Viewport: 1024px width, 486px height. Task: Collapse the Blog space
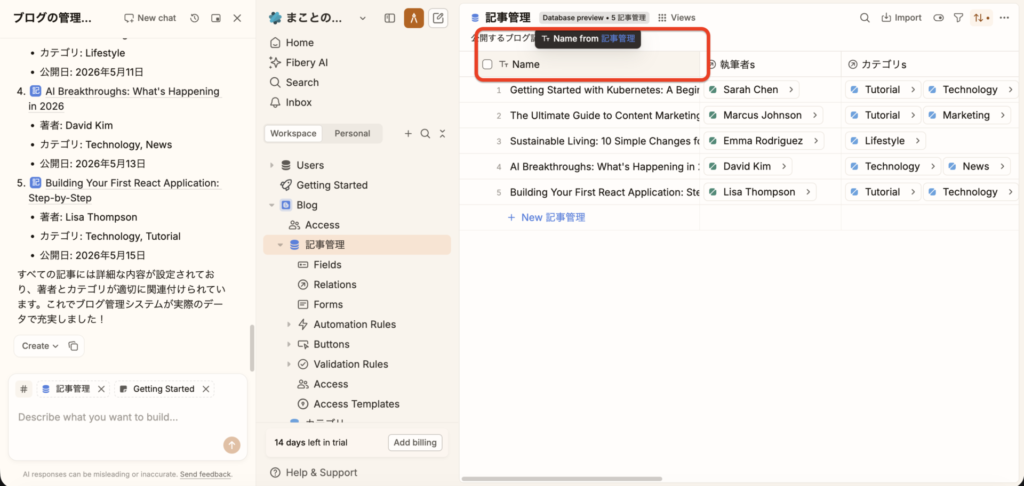(x=272, y=205)
